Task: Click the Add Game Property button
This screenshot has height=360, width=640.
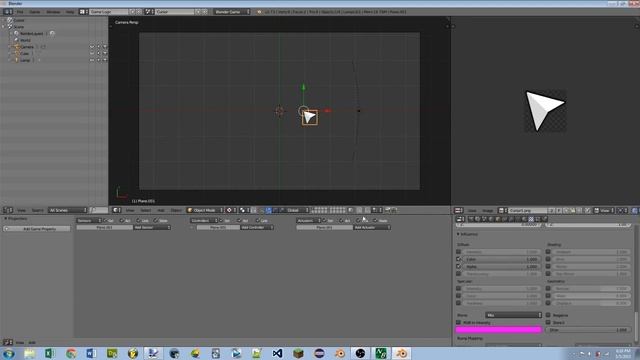Action: point(38,229)
